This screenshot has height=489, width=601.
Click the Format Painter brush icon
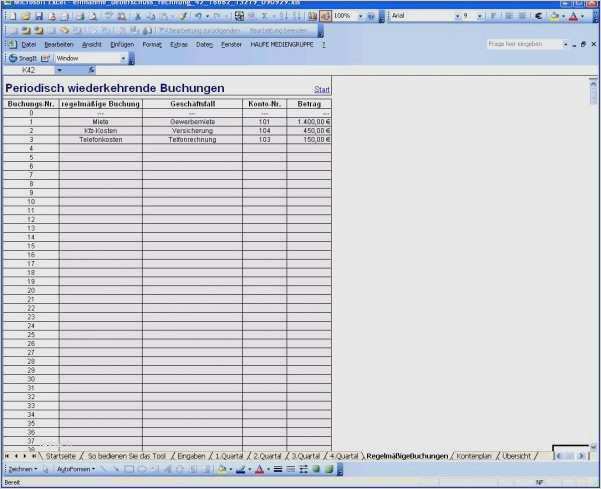pyautogui.click(x=183, y=16)
